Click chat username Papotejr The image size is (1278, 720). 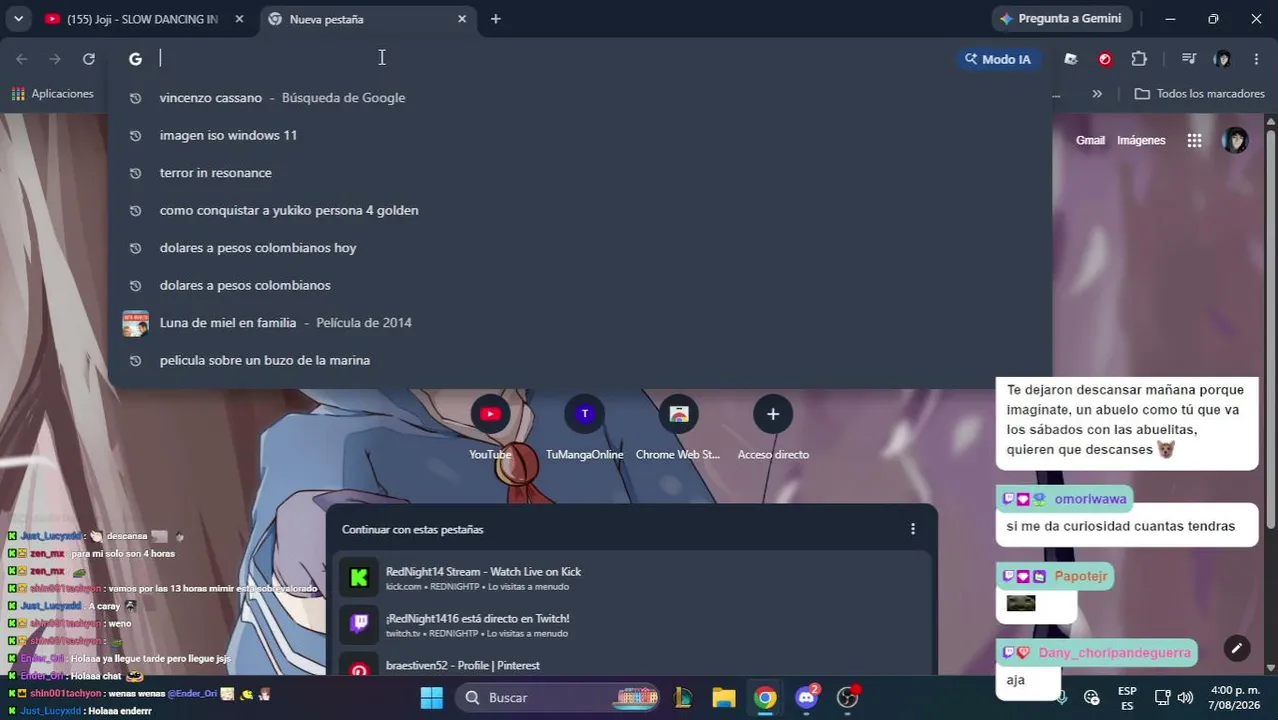(x=1080, y=577)
